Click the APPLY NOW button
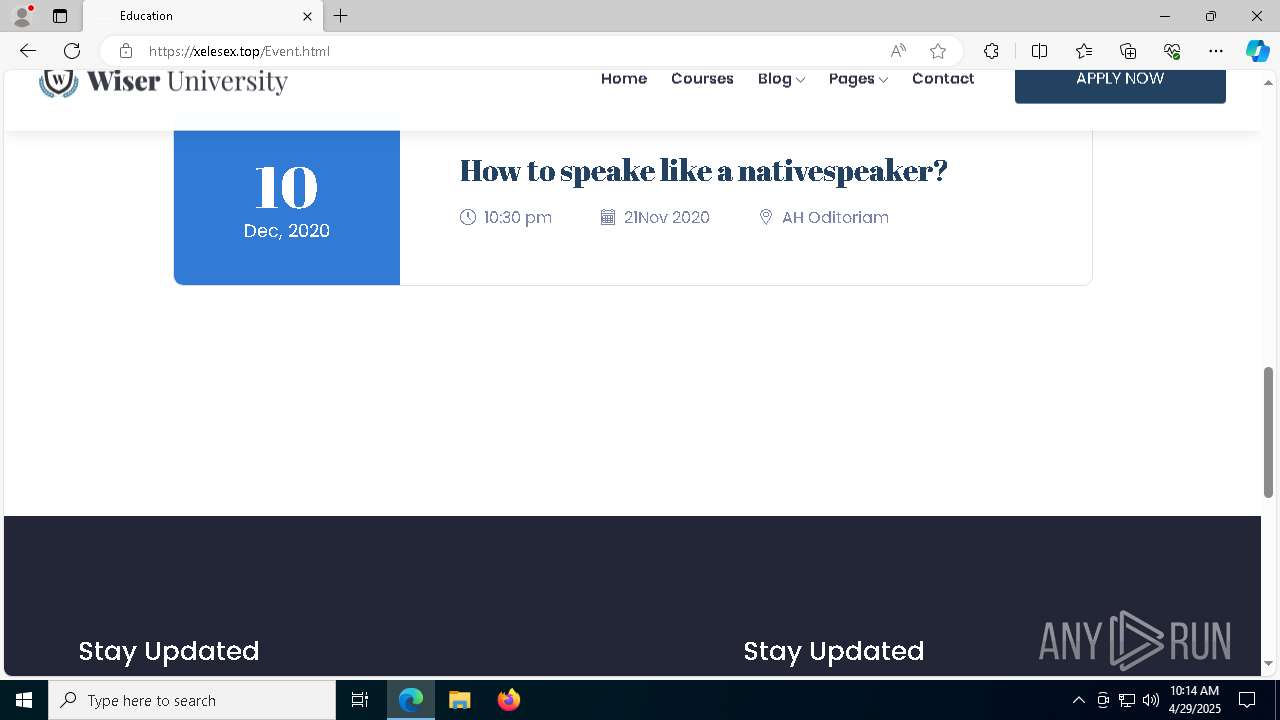The height and width of the screenshot is (720, 1280). tap(1120, 85)
